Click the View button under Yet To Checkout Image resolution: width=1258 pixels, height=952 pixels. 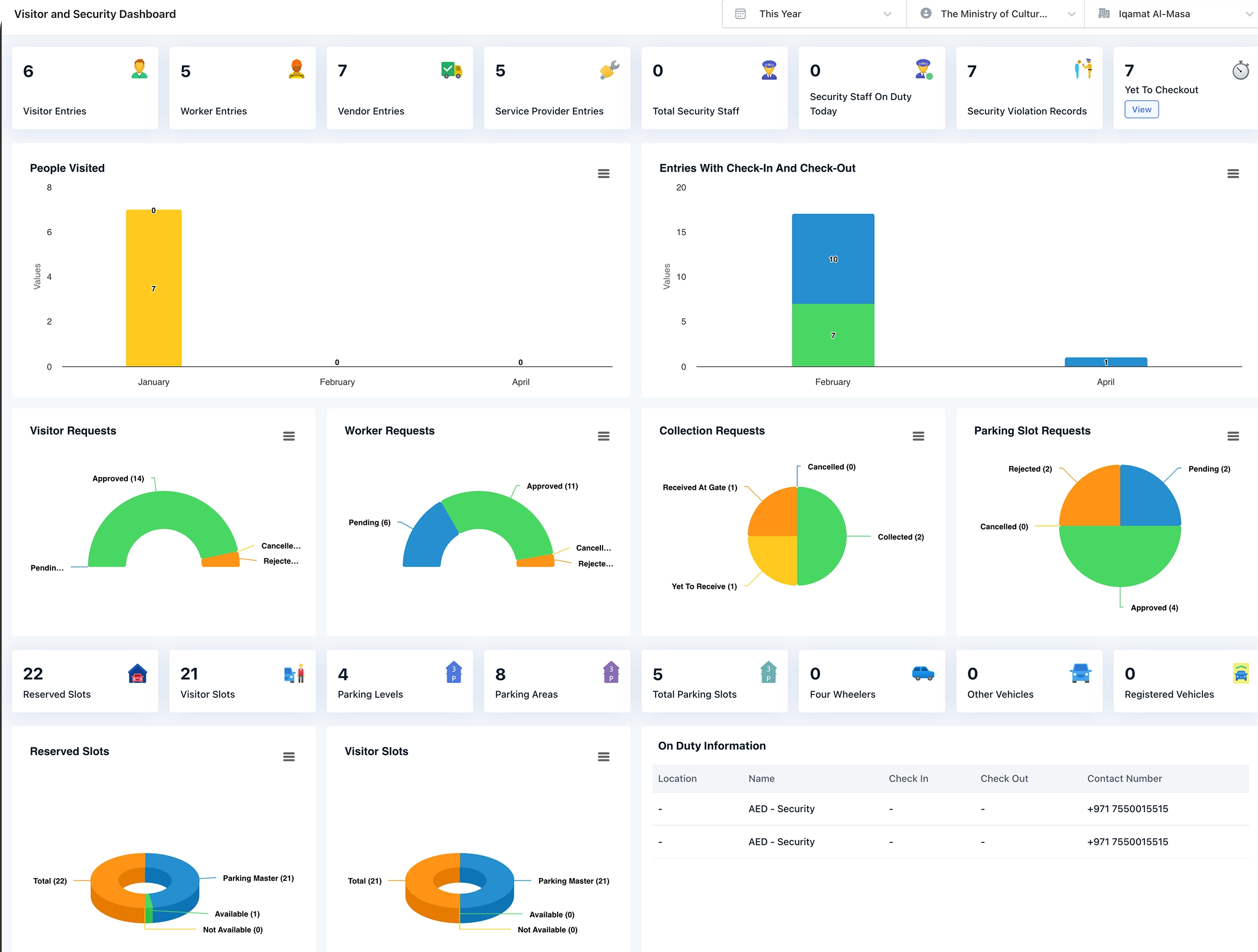(1142, 109)
